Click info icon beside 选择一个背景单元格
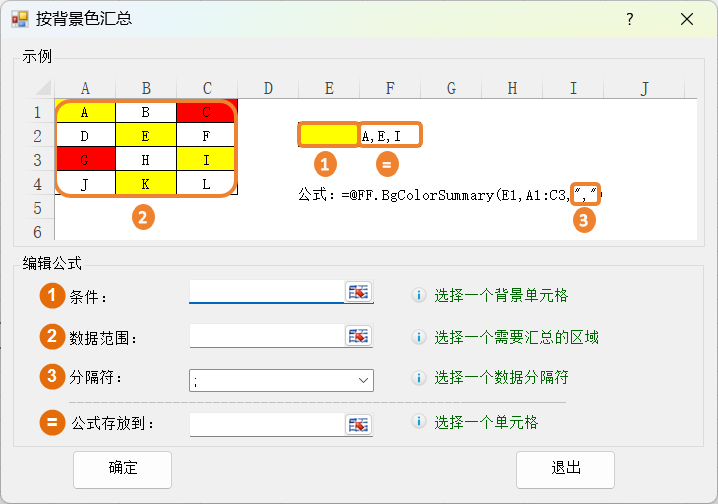The image size is (718, 504). (x=419, y=295)
